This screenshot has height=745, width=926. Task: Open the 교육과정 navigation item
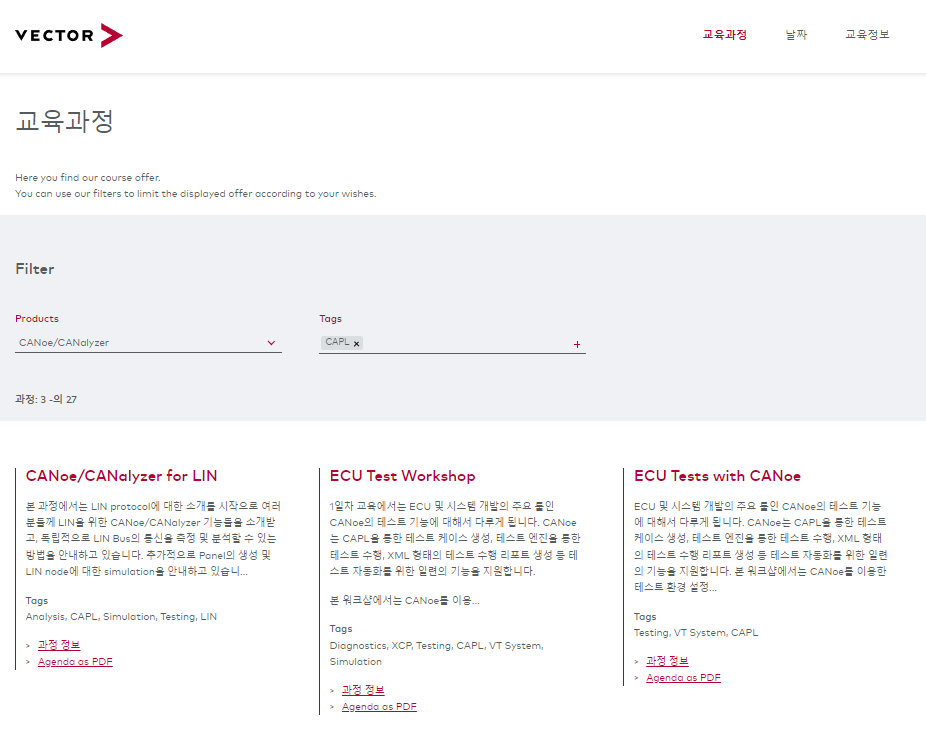725,35
